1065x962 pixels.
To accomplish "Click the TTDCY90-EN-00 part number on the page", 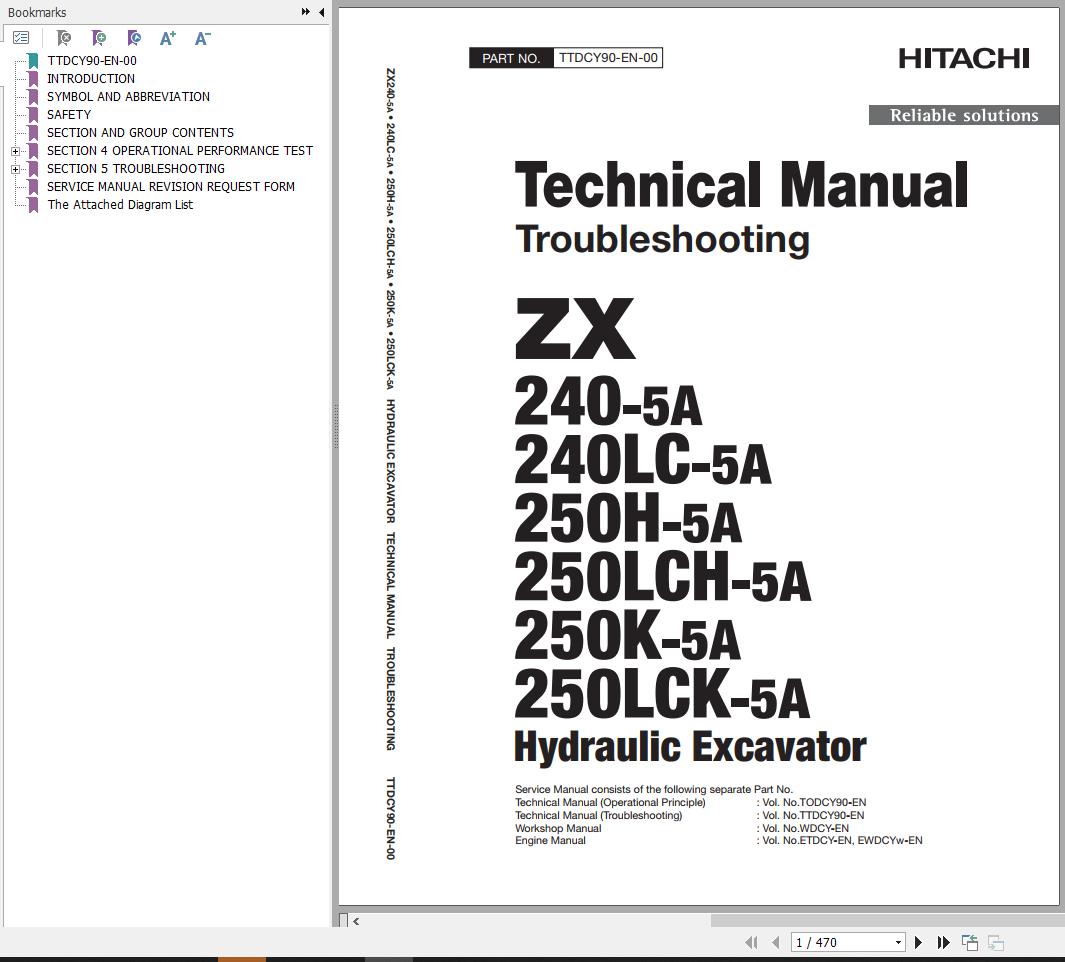I will coord(609,58).
